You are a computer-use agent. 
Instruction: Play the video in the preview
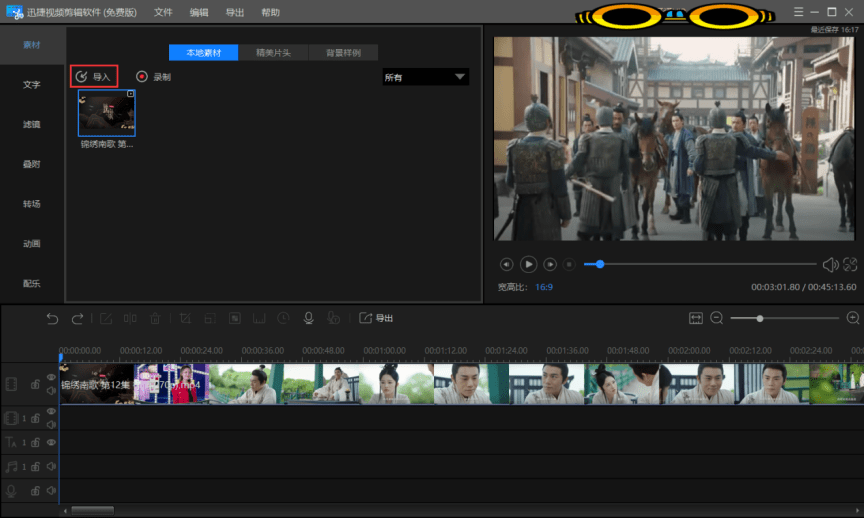(528, 264)
